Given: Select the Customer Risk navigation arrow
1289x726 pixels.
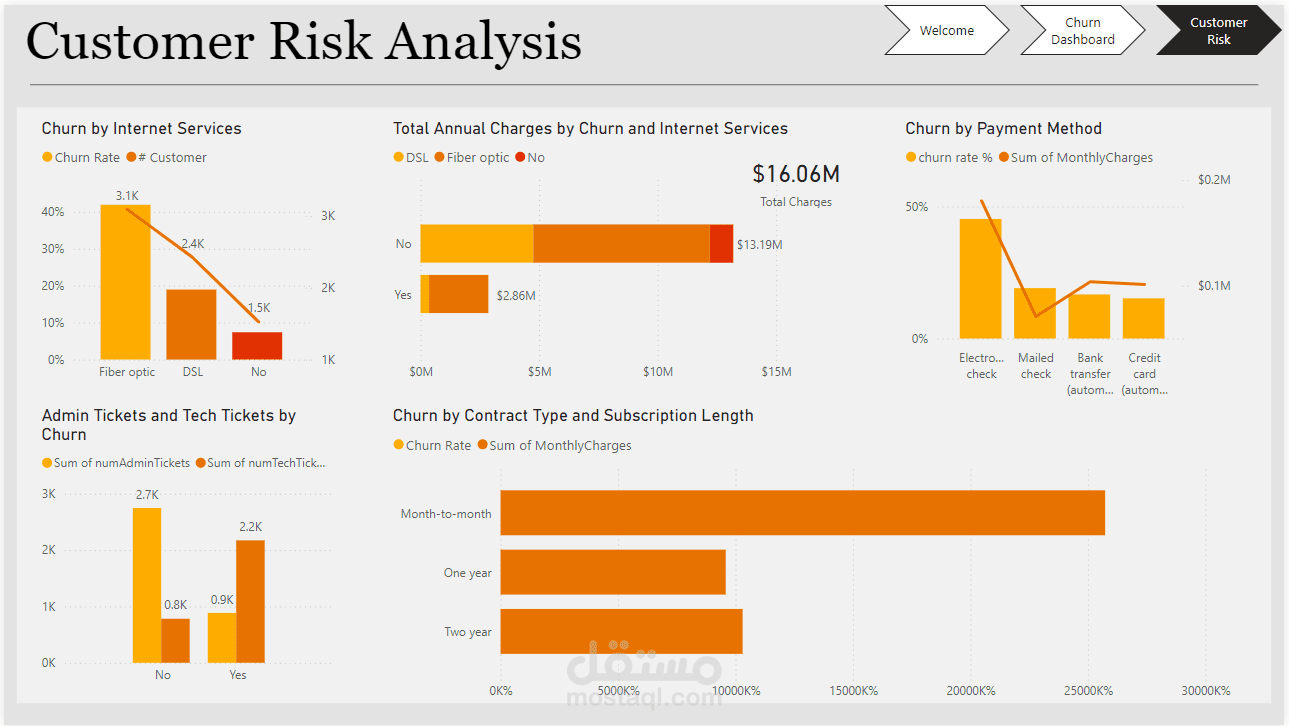Looking at the screenshot, I should 1217,31.
